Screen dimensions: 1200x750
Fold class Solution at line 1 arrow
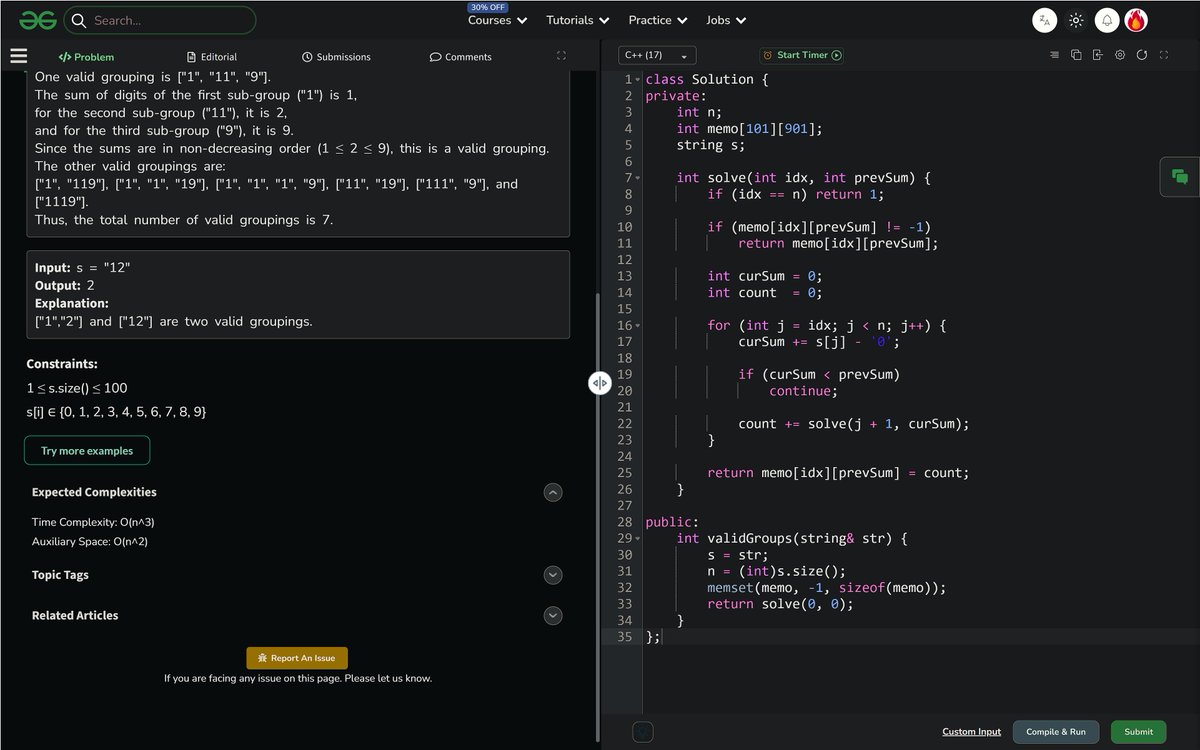click(638, 79)
